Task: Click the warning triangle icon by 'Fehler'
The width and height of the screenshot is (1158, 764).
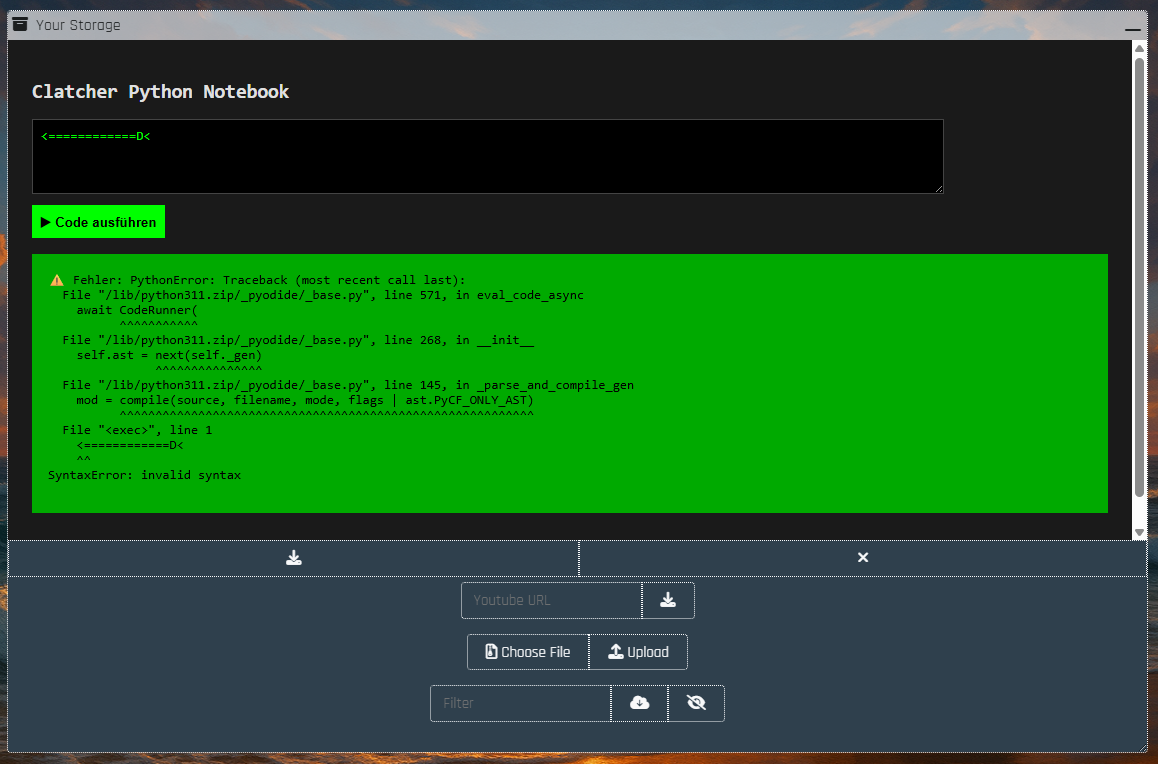Action: pyautogui.click(x=57, y=280)
